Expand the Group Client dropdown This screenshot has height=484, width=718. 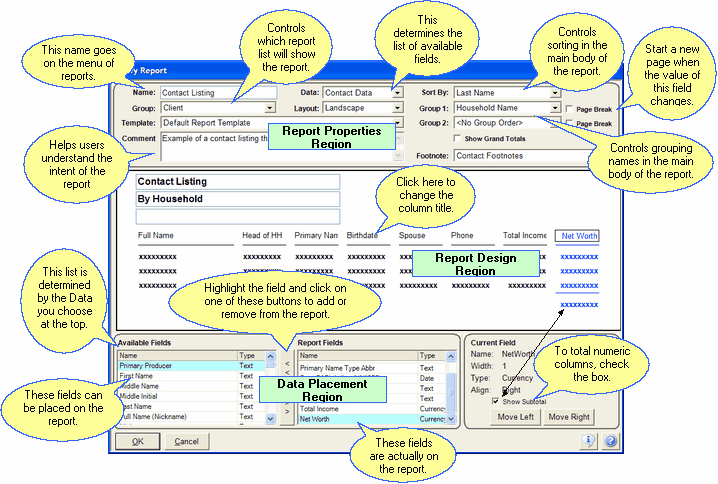coord(270,108)
